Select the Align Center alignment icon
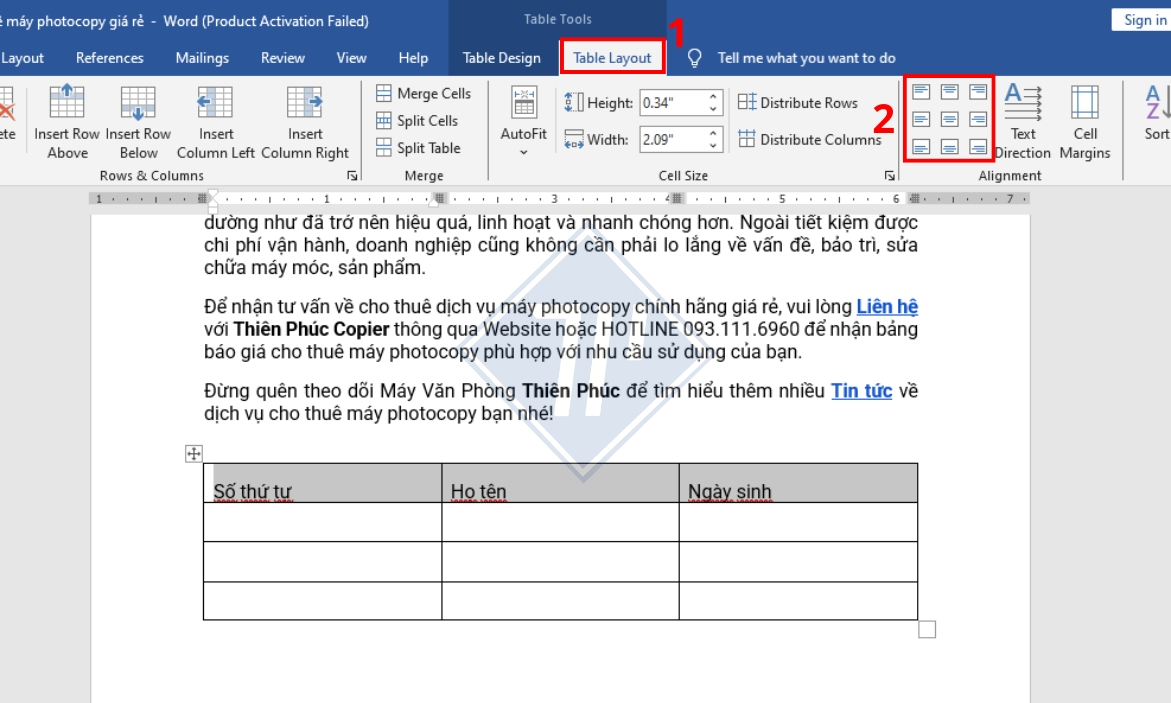 pos(949,120)
